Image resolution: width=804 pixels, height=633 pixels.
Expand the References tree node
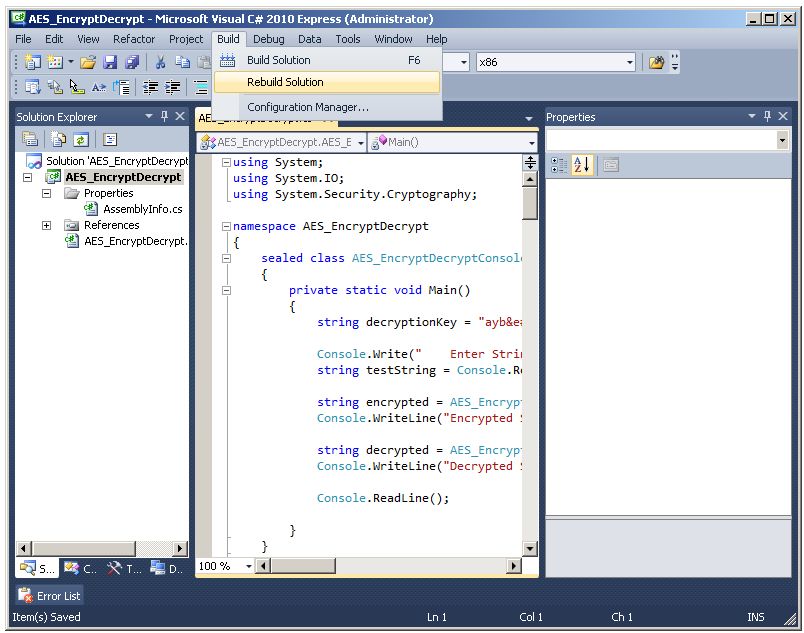(x=46, y=225)
